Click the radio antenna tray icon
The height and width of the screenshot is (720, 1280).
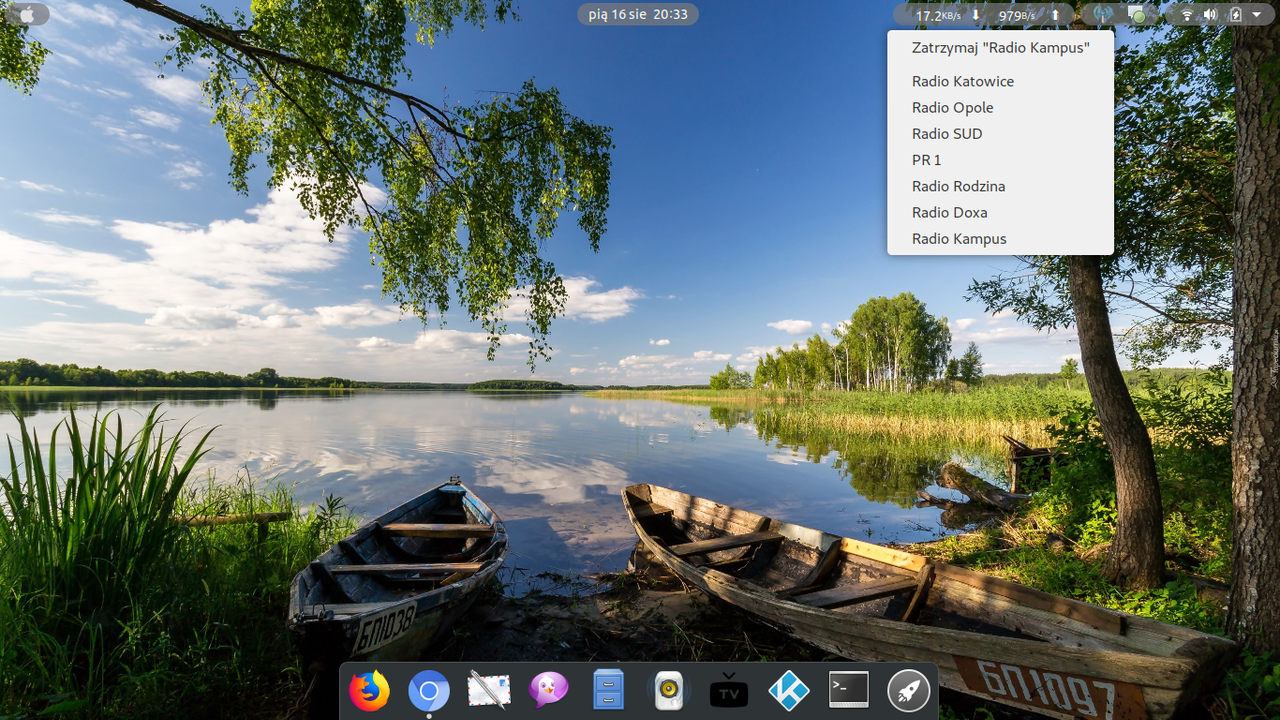[x=1102, y=15]
